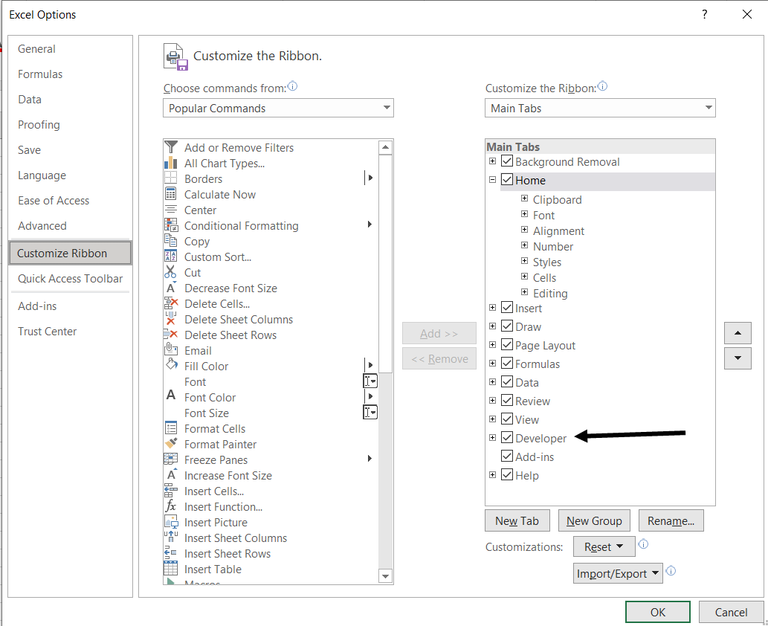Expand the Clipboard group
This screenshot has height=626, width=768.
click(524, 198)
